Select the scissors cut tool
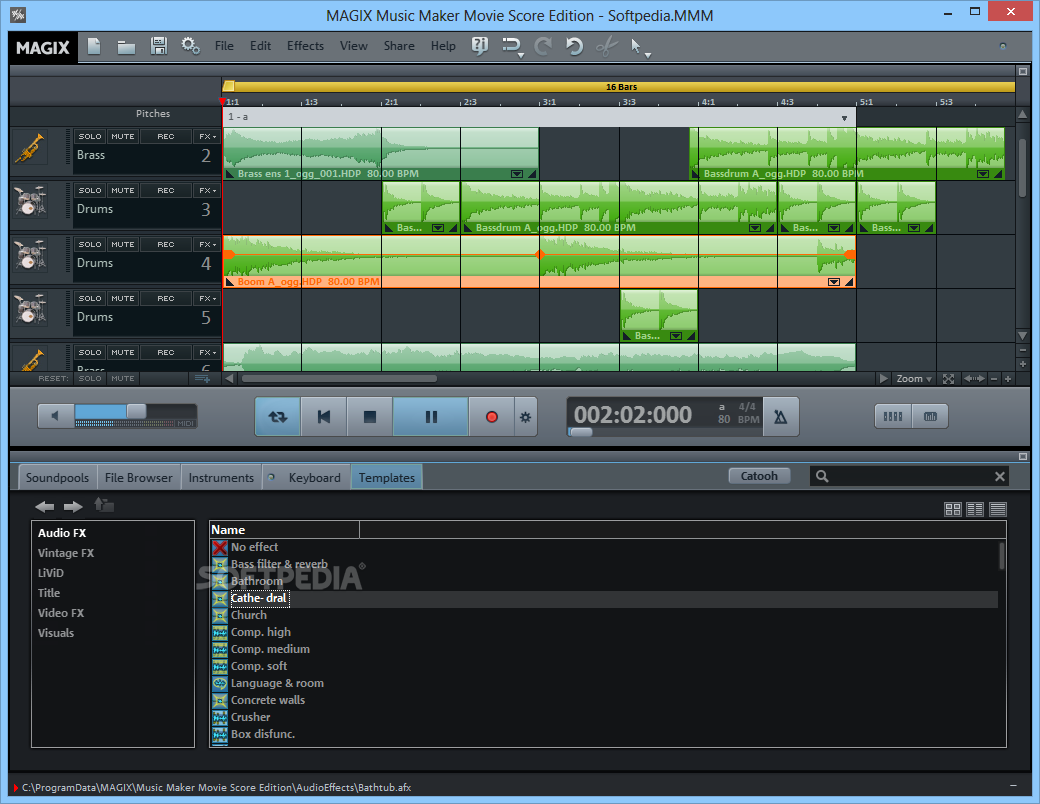 click(606, 46)
